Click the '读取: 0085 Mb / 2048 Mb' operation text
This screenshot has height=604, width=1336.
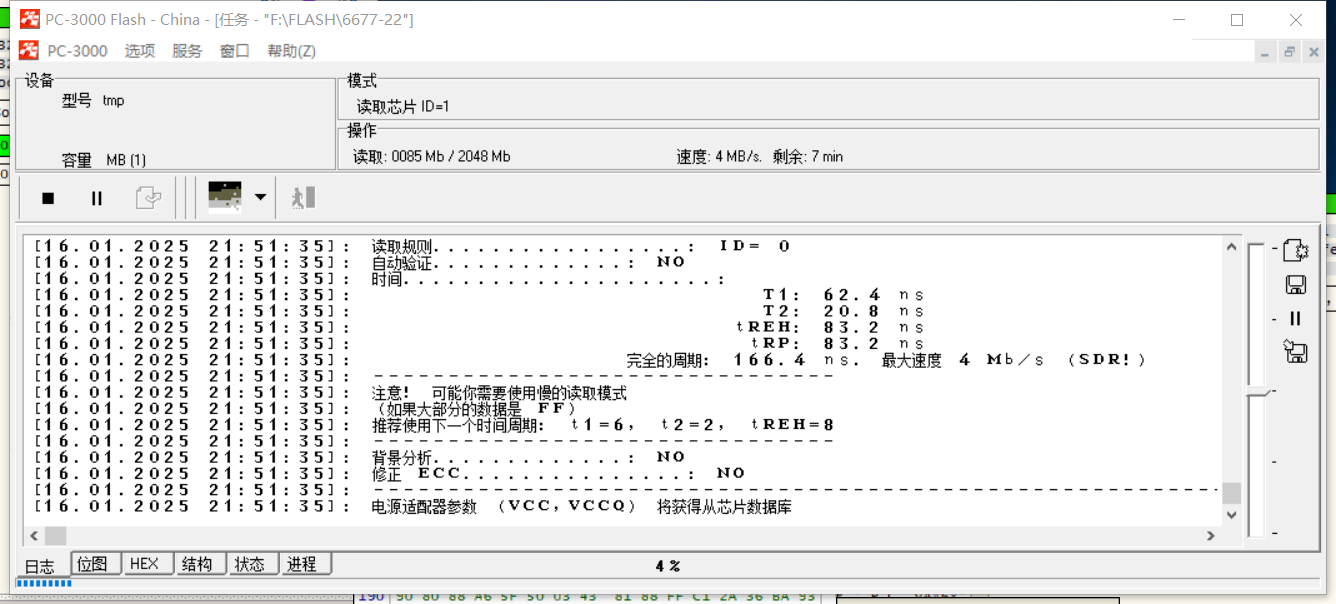[432, 157]
